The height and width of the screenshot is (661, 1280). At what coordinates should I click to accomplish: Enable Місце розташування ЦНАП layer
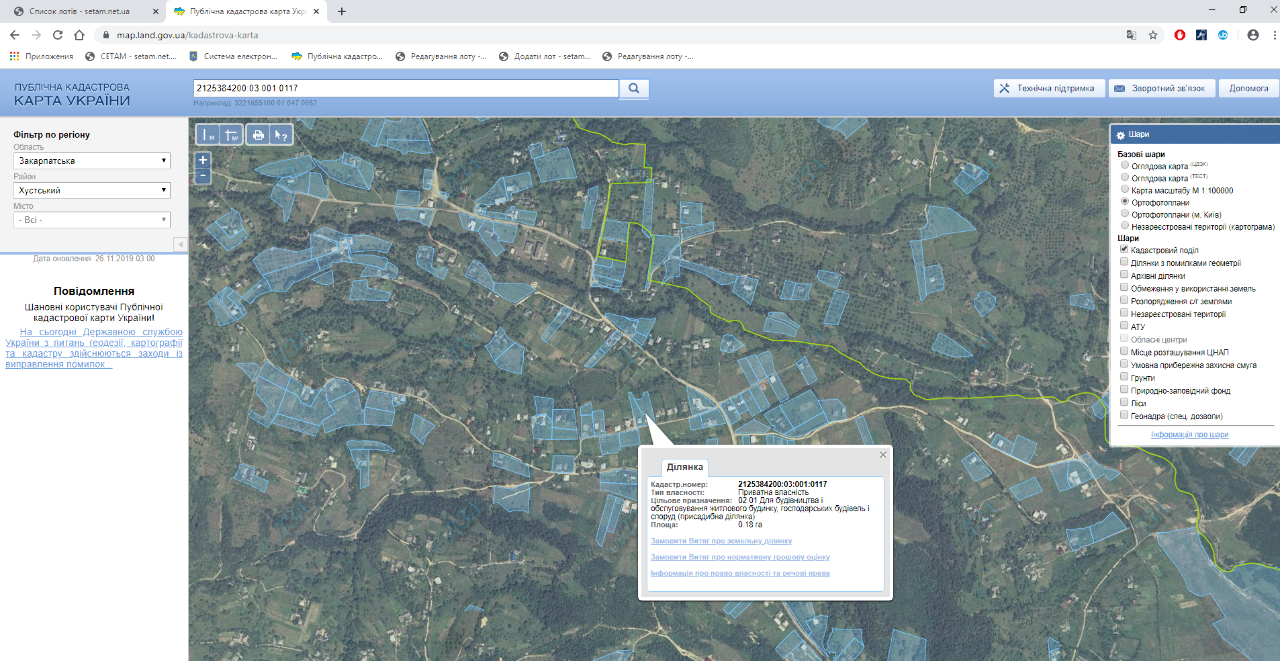(x=1125, y=352)
